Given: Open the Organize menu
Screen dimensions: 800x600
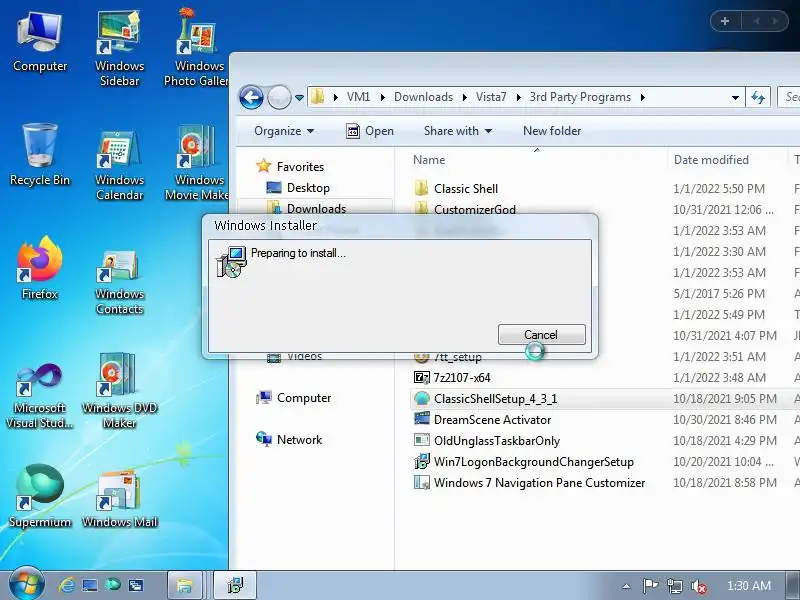Looking at the screenshot, I should pyautogui.click(x=284, y=131).
